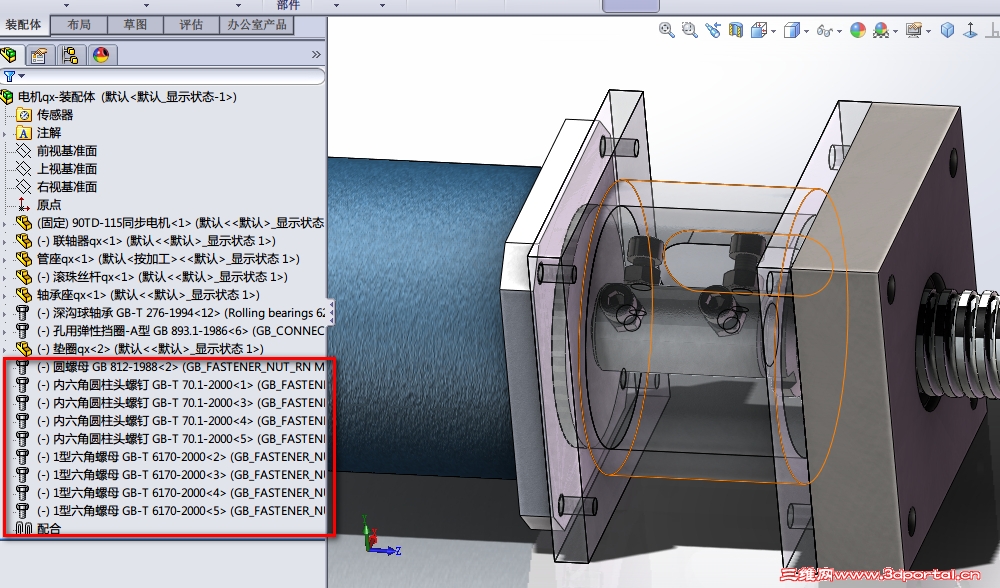
Task: Select 1型六角螺母 GB-T 6170-2000<2>
Action: (181, 457)
